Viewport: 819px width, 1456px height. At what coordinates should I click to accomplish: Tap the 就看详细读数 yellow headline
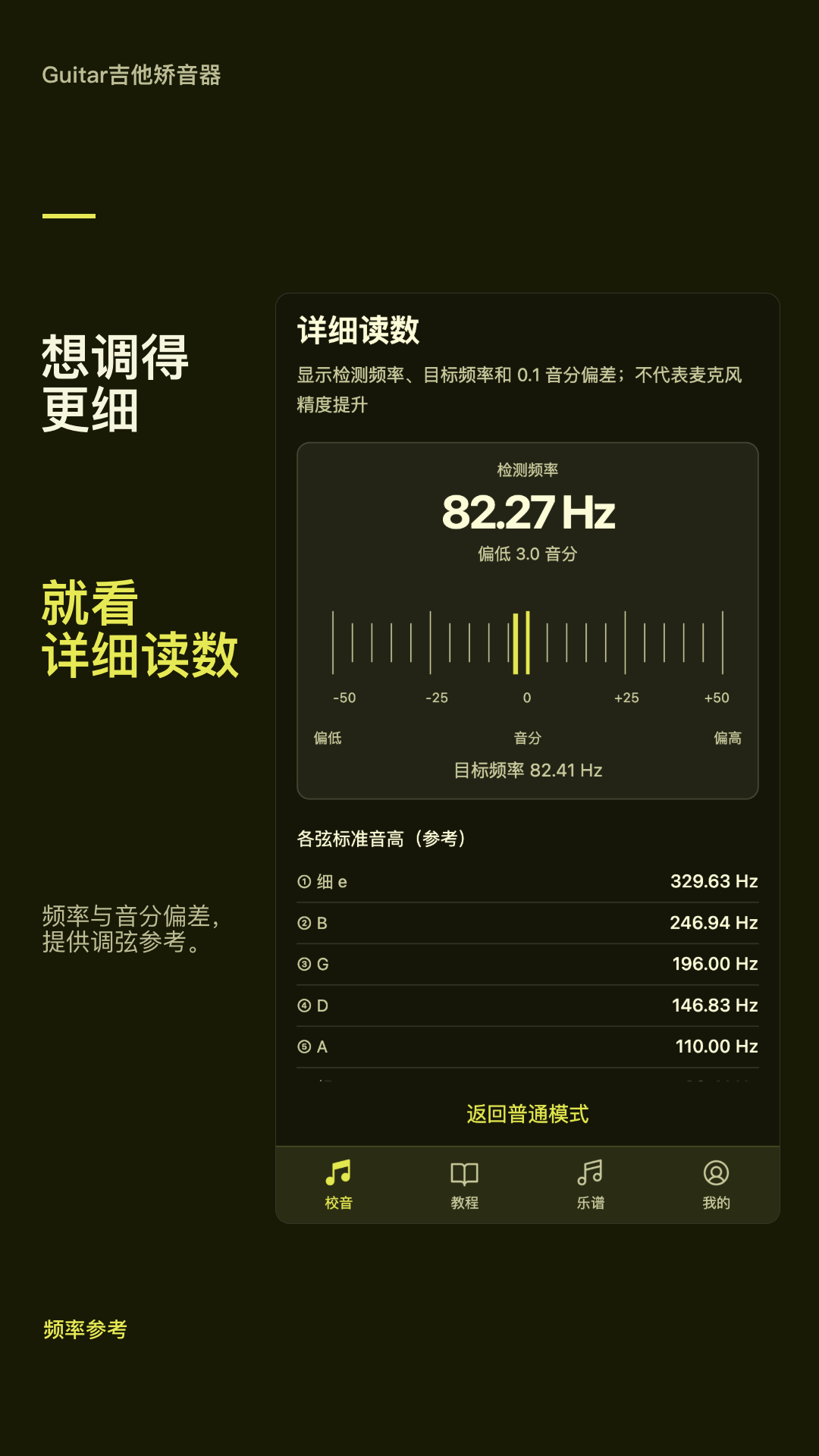[140, 629]
